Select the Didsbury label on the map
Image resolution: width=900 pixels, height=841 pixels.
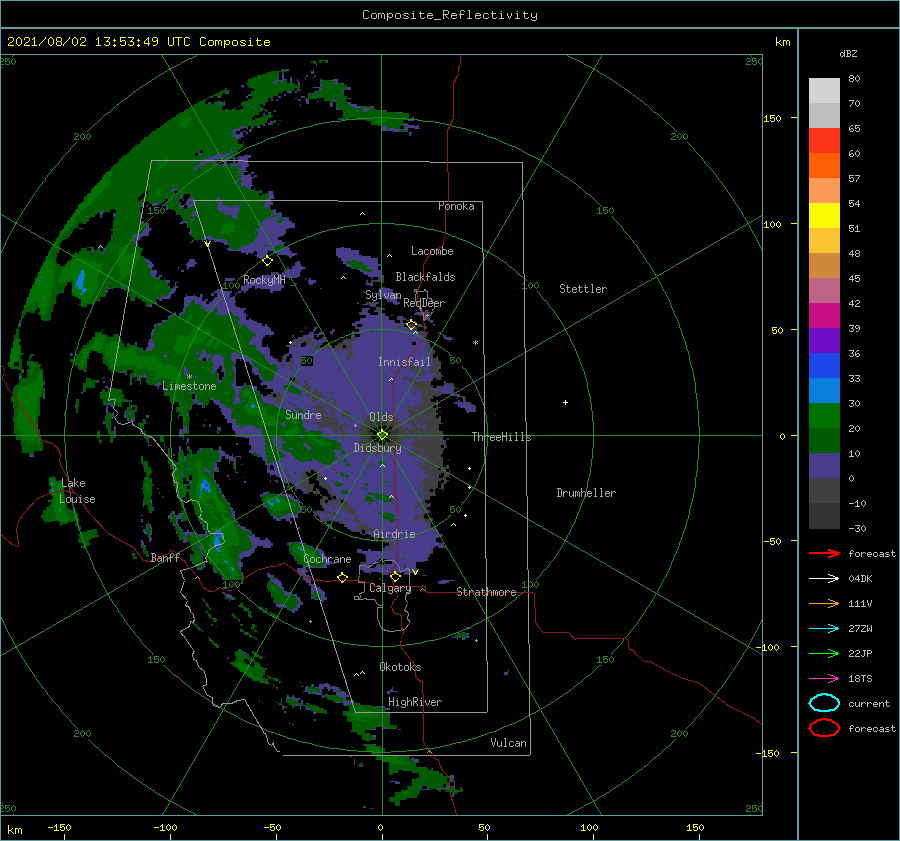tap(378, 448)
